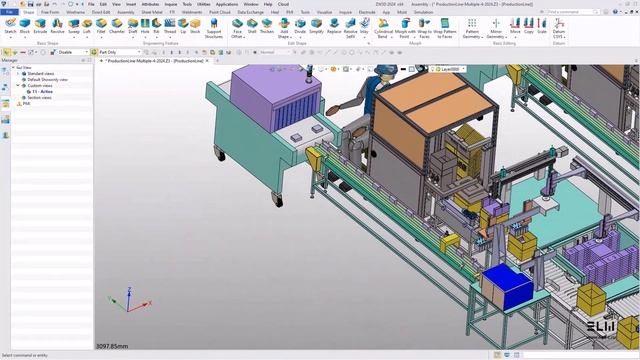Choose the Lip feature tool
The height and width of the screenshot is (360, 640).
(x=183, y=26)
